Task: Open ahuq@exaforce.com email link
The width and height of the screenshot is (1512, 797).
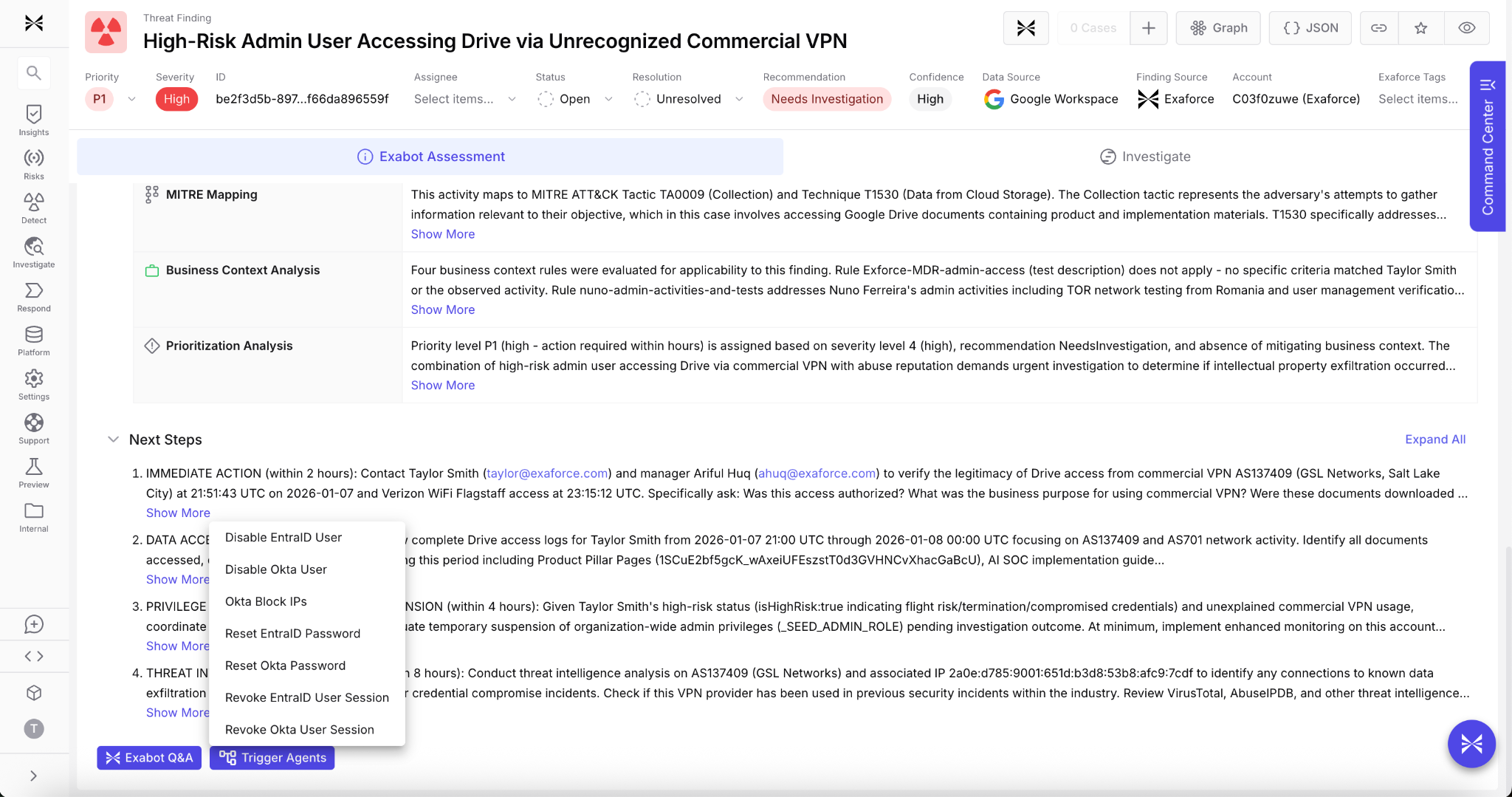Action: point(817,473)
